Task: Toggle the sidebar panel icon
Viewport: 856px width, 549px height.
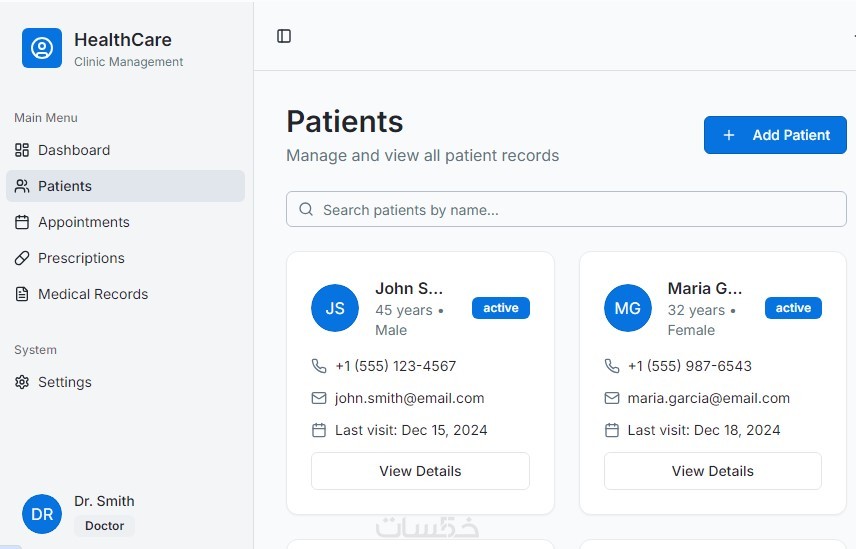Action: 284,36
